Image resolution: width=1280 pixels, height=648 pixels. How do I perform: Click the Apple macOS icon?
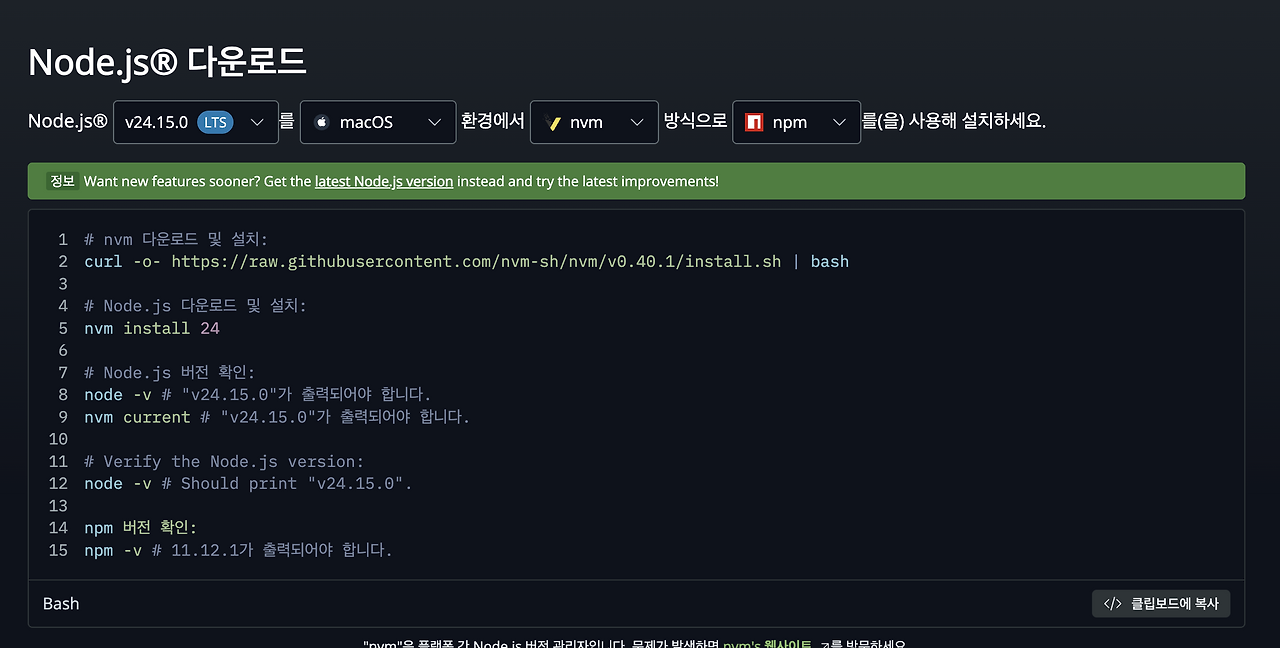pyautogui.click(x=322, y=122)
